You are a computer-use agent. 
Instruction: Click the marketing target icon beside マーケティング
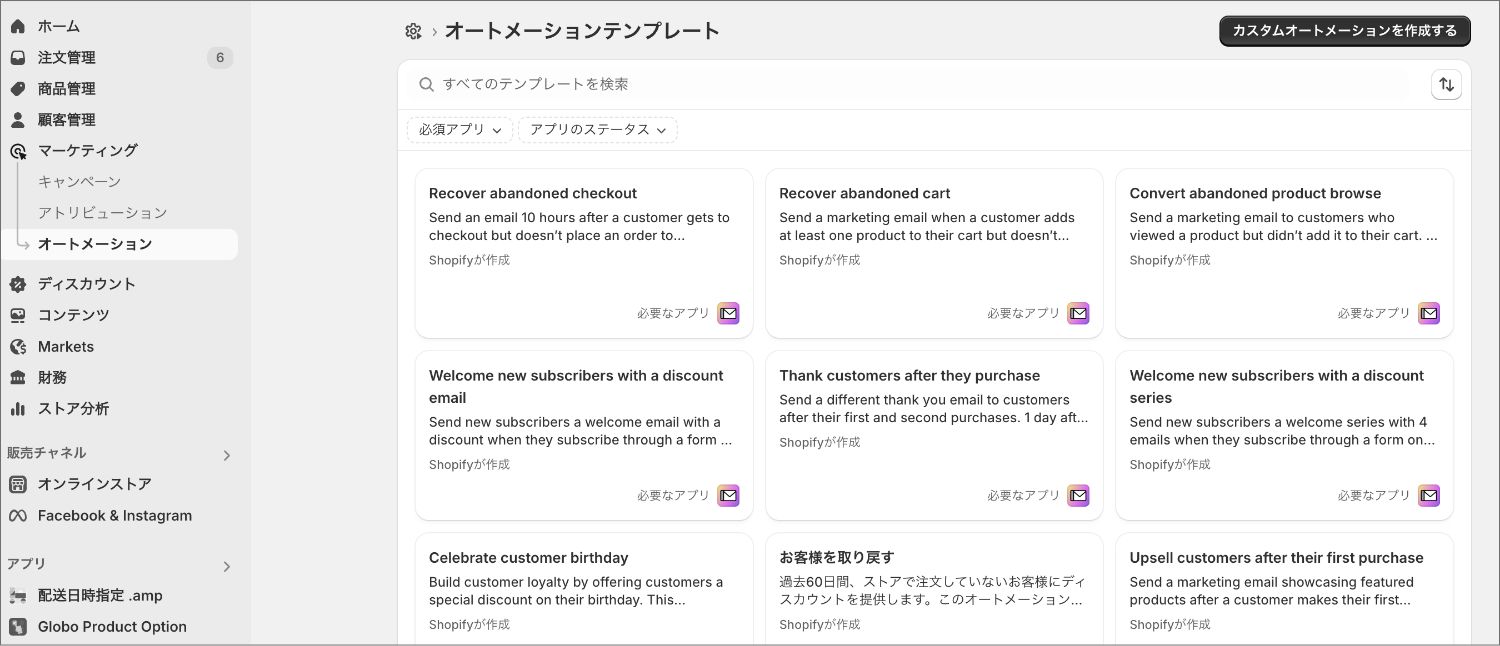coord(17,151)
